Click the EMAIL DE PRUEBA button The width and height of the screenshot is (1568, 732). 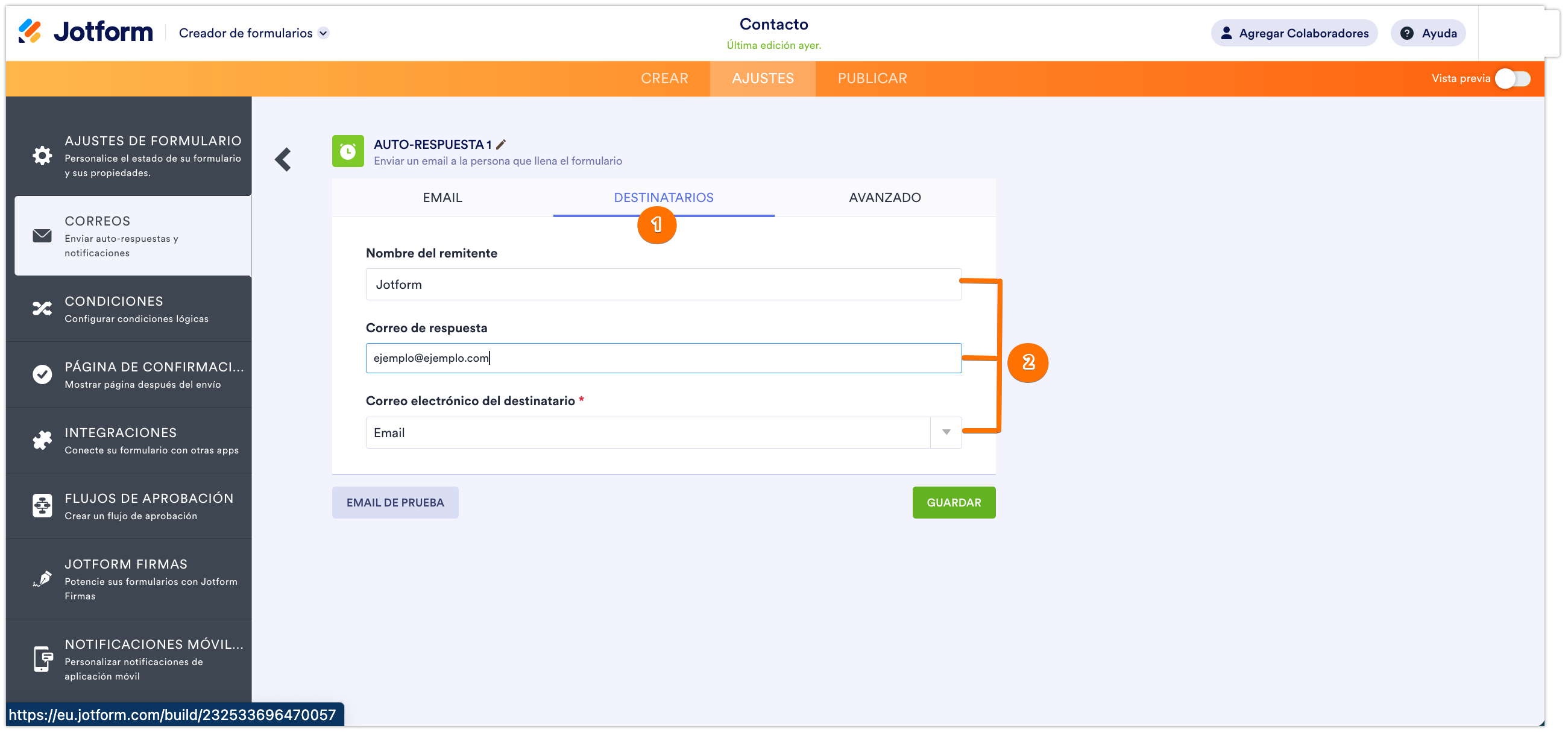[x=395, y=502]
